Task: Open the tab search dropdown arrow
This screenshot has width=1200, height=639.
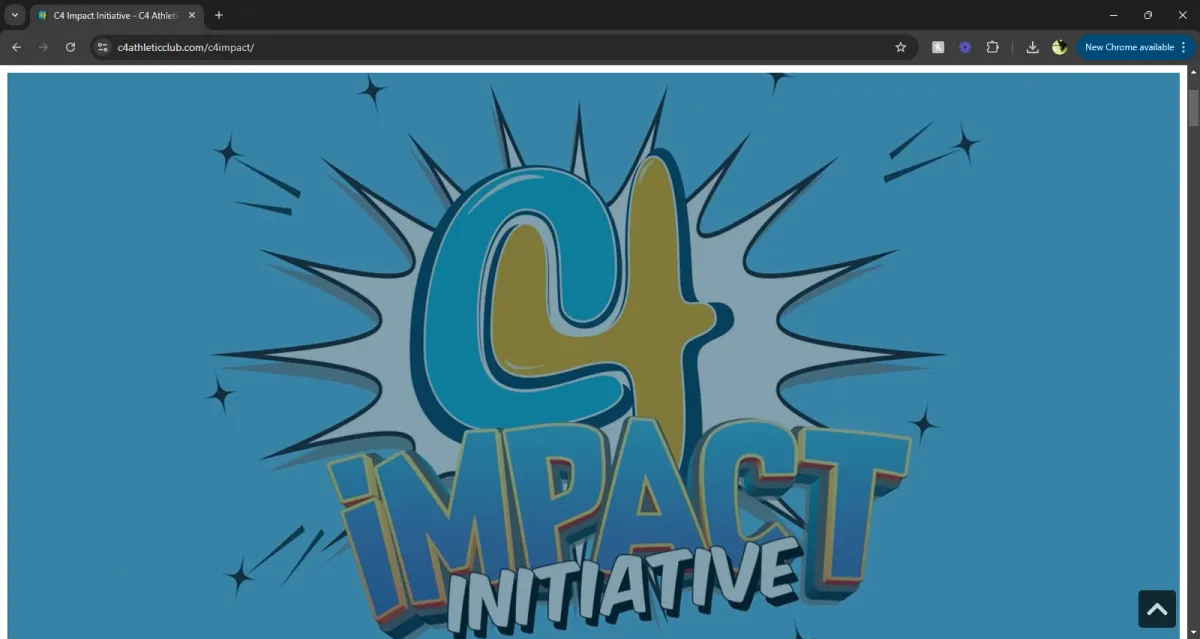Action: coord(15,15)
